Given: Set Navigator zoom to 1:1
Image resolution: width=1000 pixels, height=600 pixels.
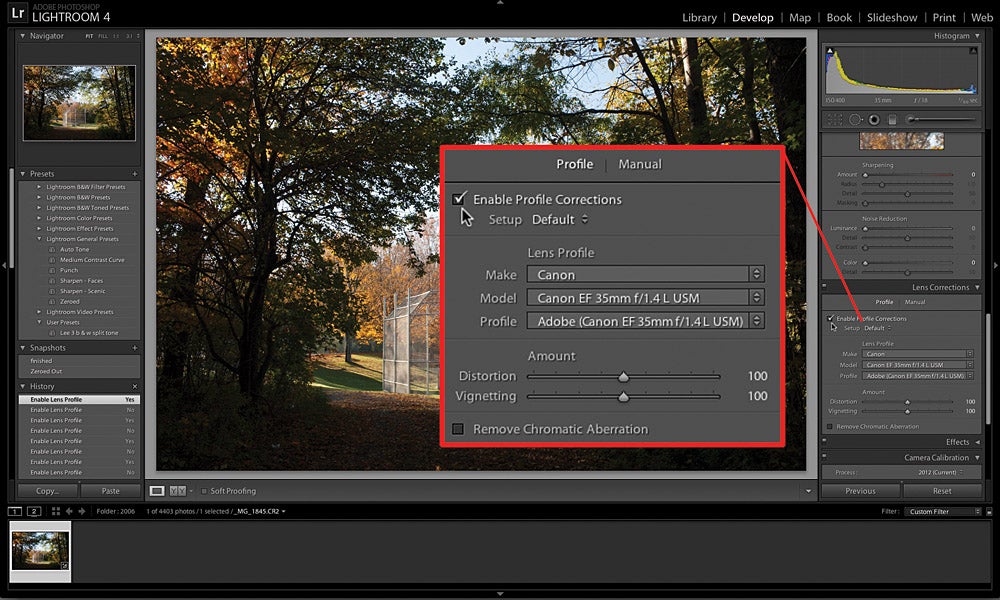Looking at the screenshot, I should click(116, 36).
